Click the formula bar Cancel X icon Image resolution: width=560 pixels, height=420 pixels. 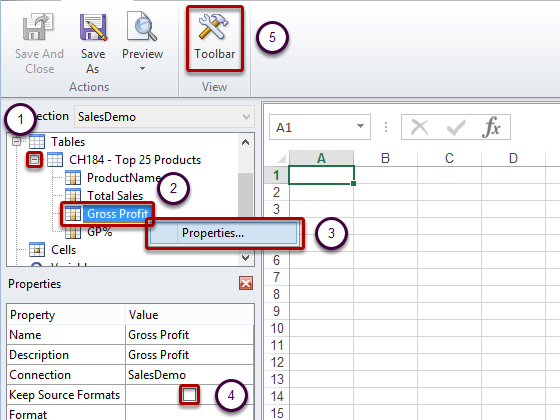tap(420, 127)
